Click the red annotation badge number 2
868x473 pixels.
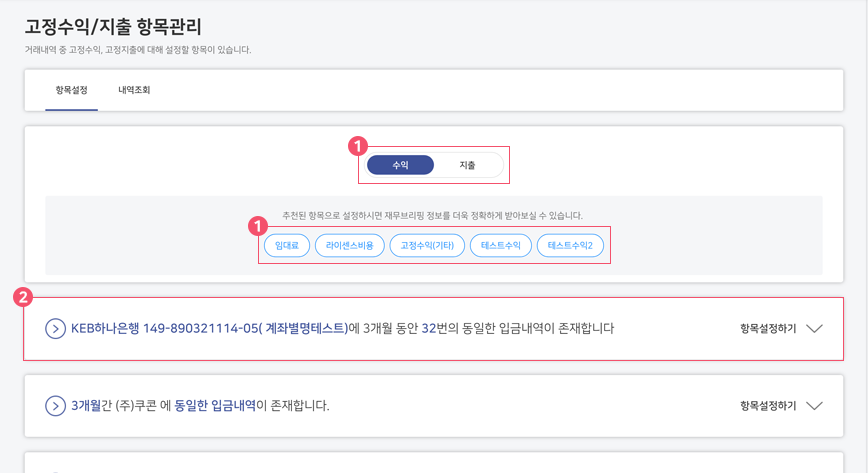tap(23, 297)
